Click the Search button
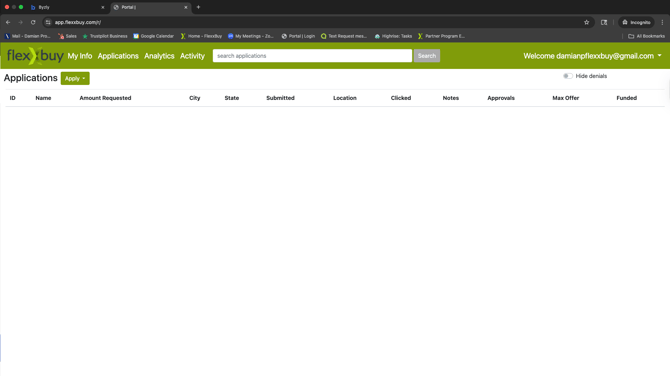This screenshot has width=670, height=376. [427, 56]
